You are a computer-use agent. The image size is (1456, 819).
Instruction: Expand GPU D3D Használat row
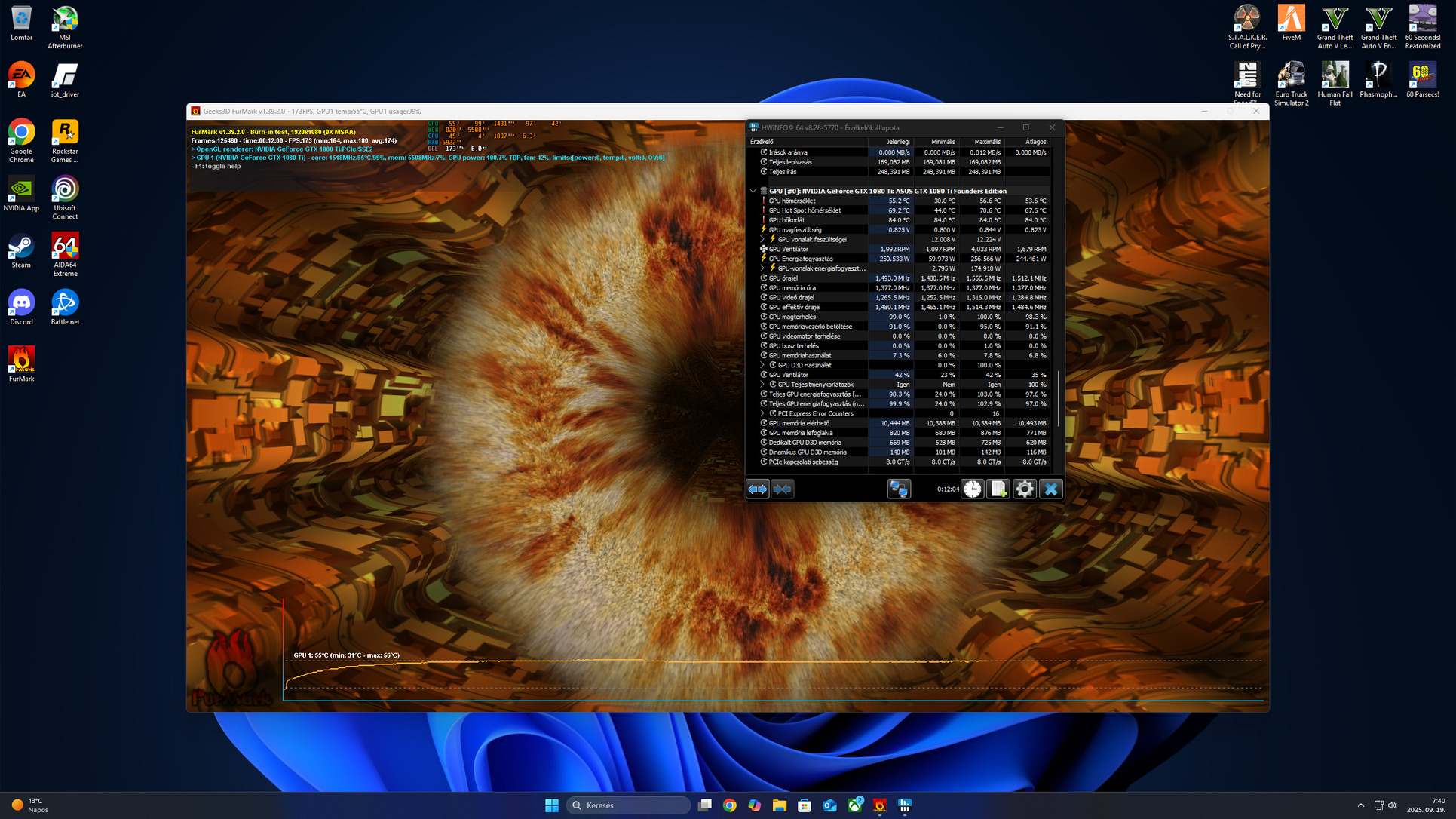coord(762,365)
